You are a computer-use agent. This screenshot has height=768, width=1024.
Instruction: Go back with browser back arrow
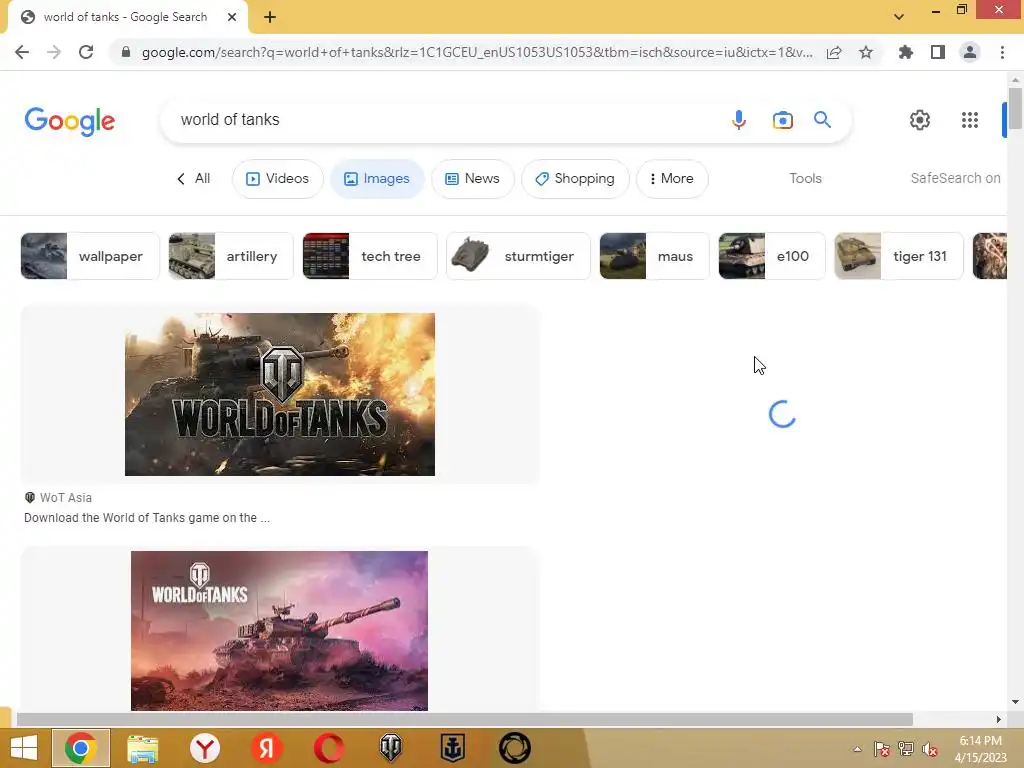(x=22, y=52)
